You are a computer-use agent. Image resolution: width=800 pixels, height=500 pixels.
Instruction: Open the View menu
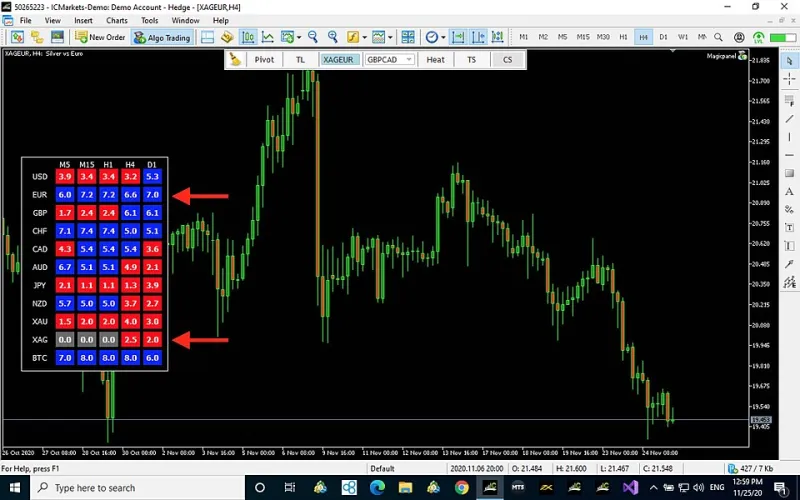tap(53, 20)
